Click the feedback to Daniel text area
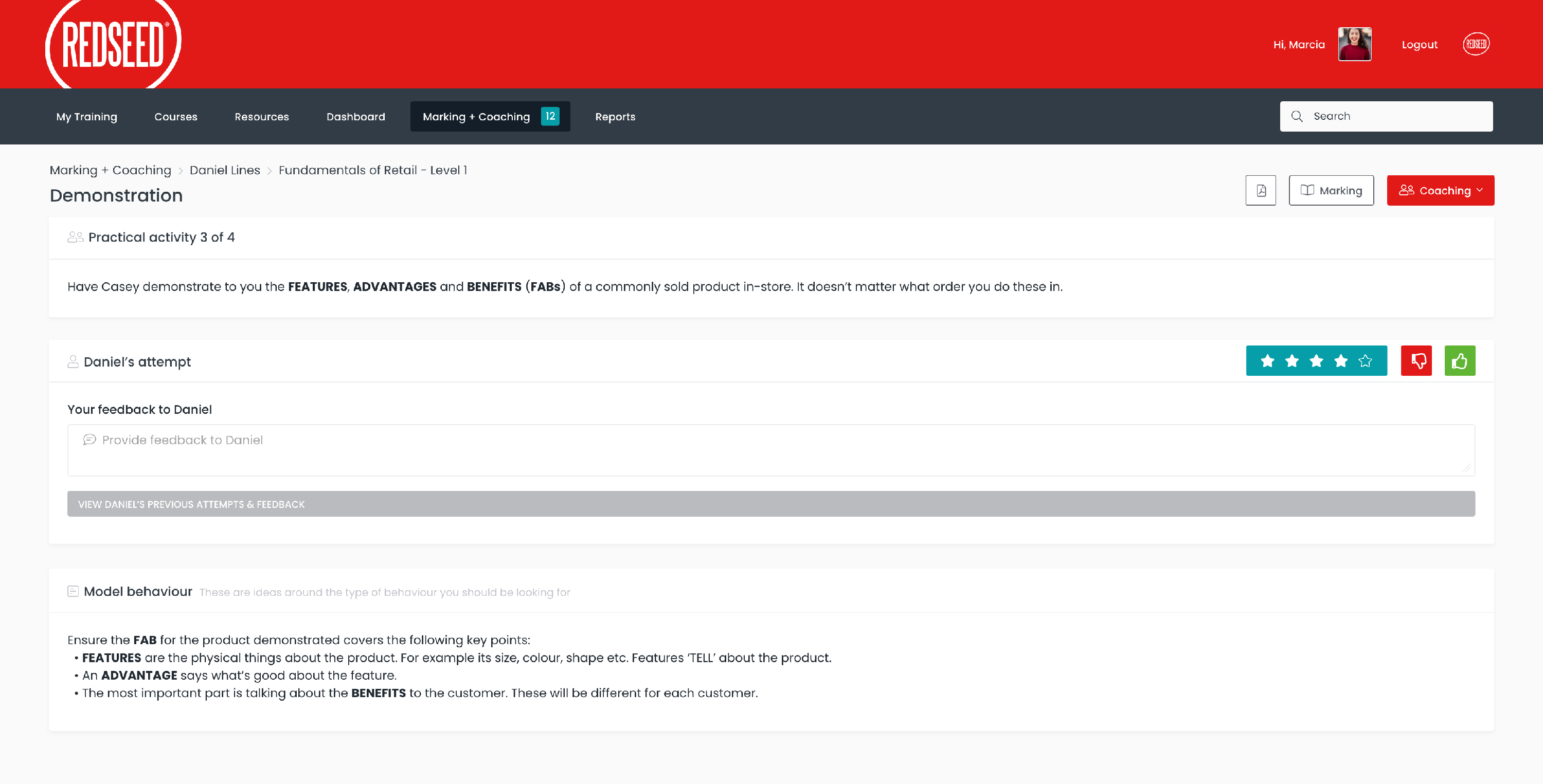Image resolution: width=1543 pixels, height=784 pixels. coord(770,450)
